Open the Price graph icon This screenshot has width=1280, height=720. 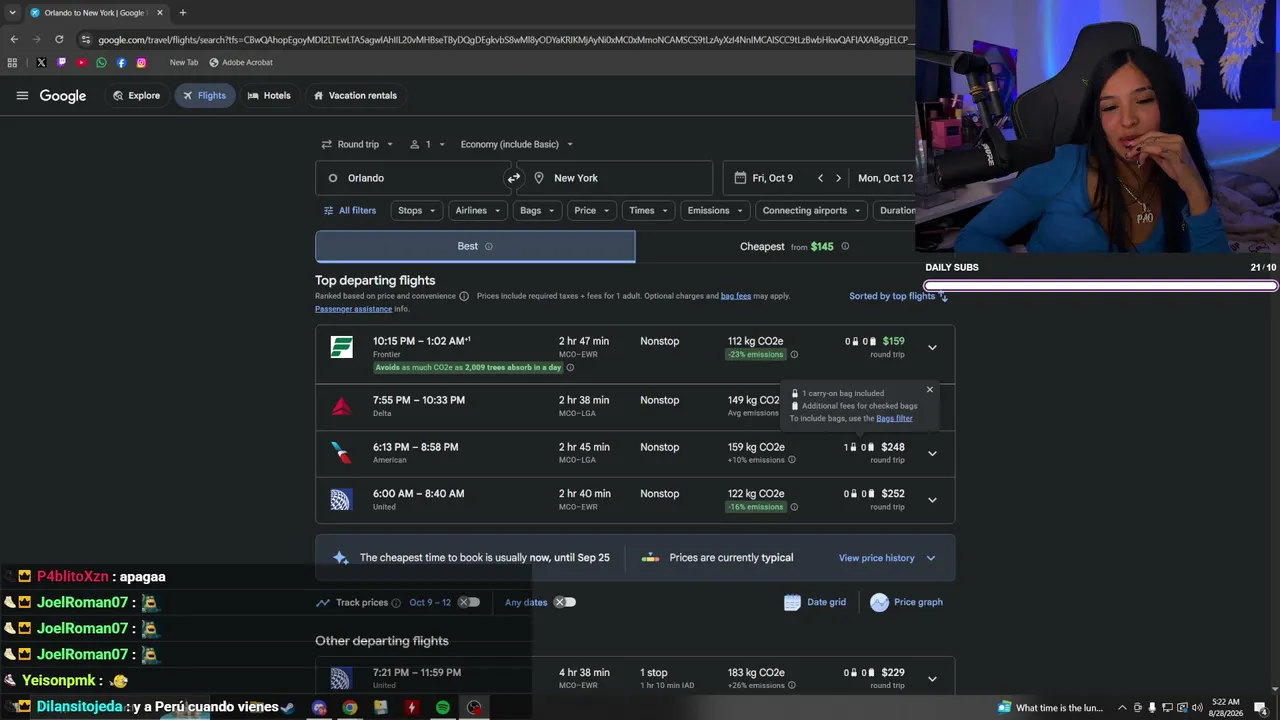pyautogui.click(x=879, y=602)
